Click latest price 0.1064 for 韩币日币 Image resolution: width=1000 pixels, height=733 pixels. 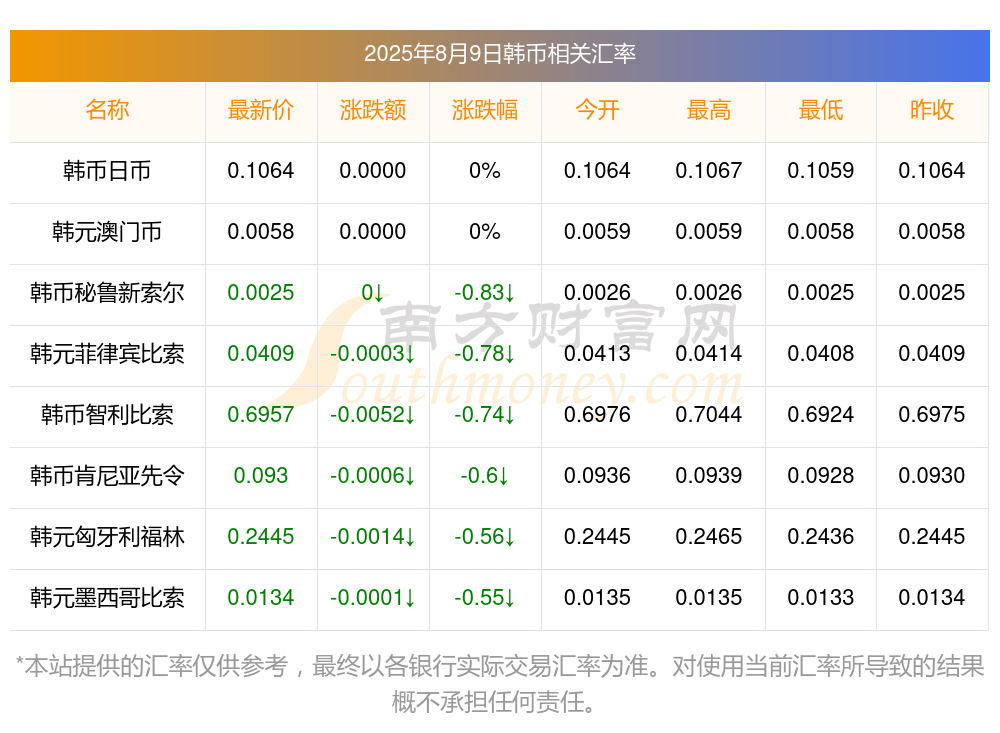[261, 171]
